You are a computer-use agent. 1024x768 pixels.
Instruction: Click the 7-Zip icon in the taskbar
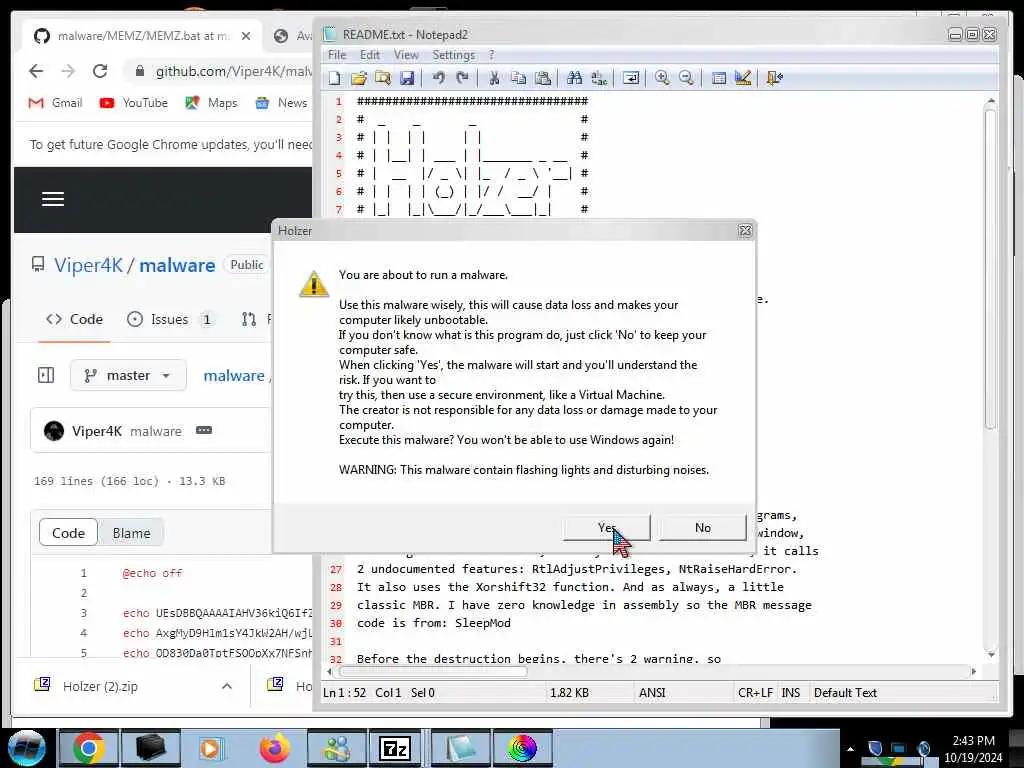tap(396, 748)
